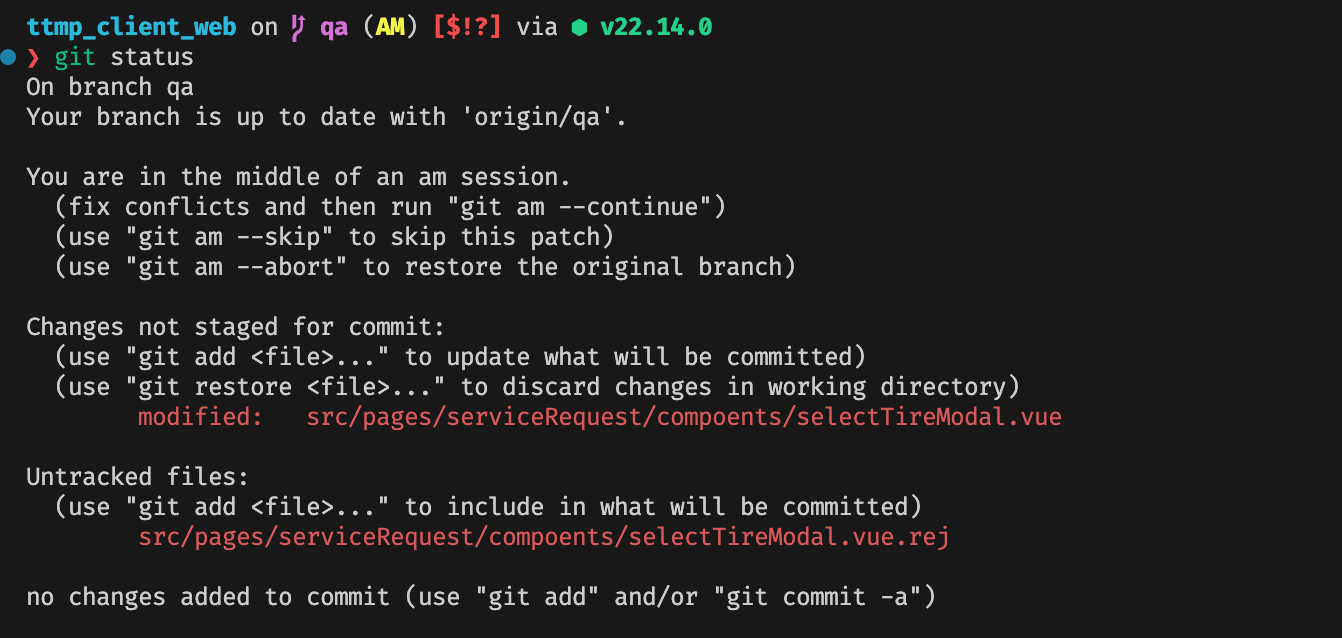1342x638 pixels.
Task: Click the "Untracked files:" heading
Action: 138,477
